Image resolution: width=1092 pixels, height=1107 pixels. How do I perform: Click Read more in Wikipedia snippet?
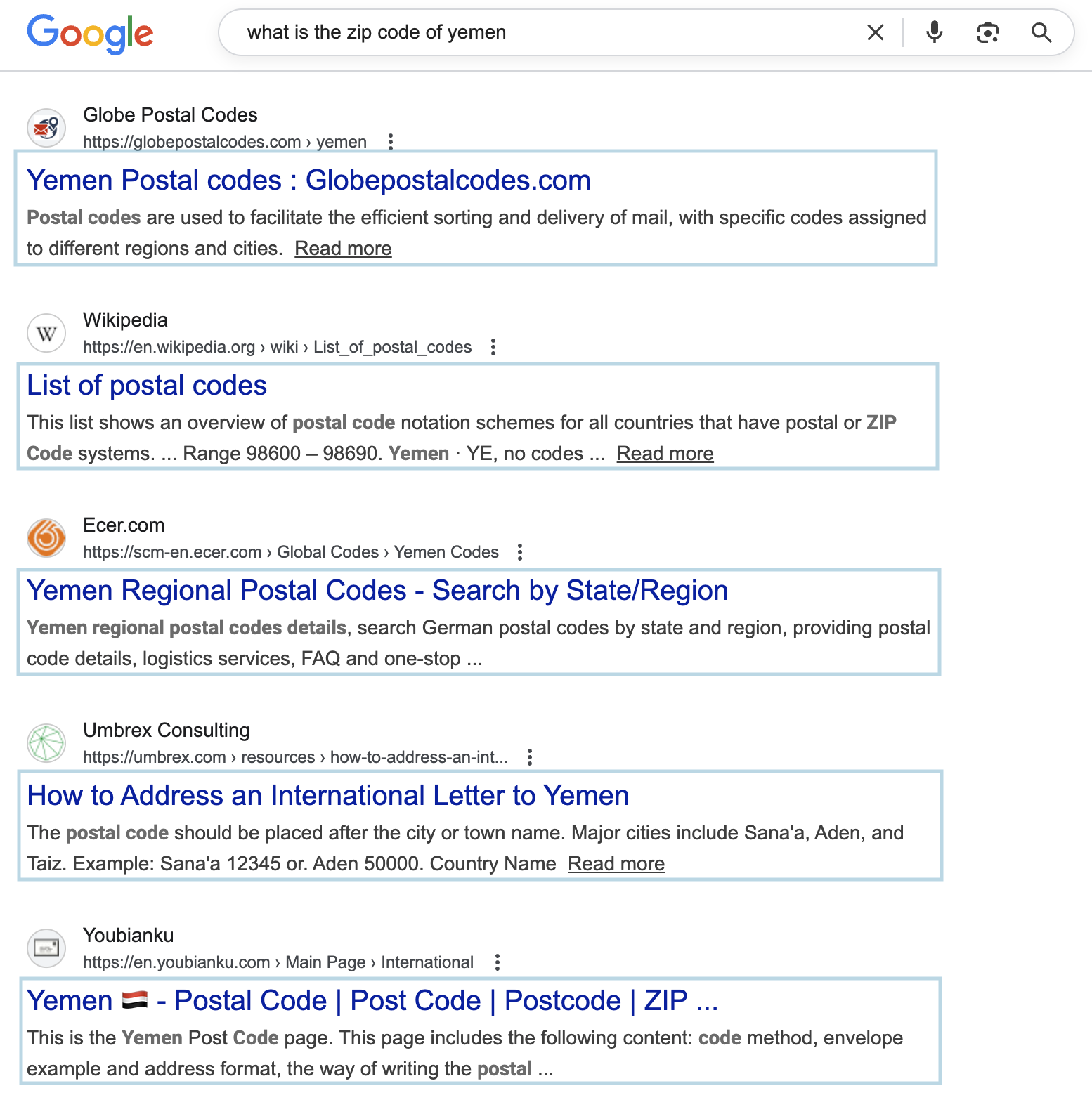pyautogui.click(x=665, y=454)
